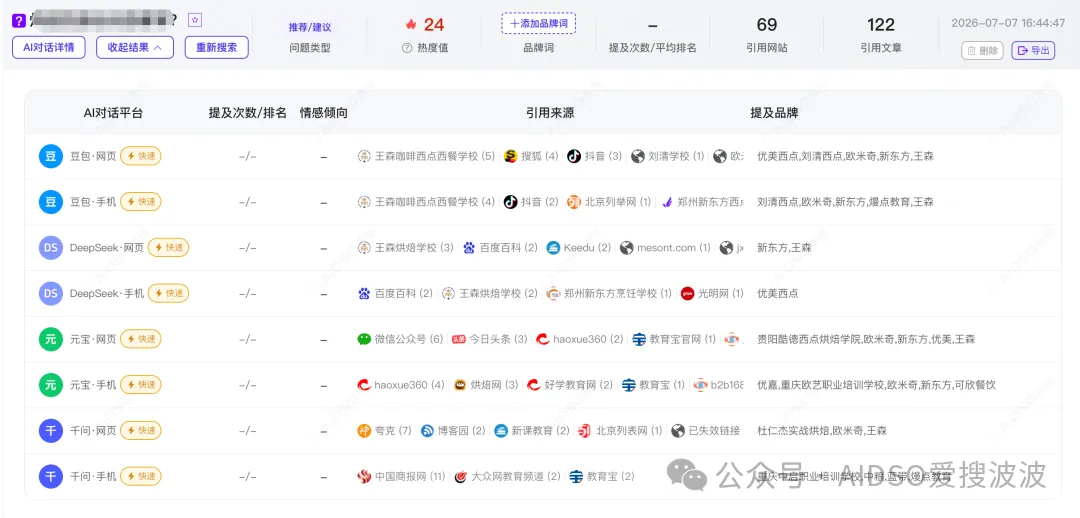Open 今日头条 (3) source

[x=490, y=339]
